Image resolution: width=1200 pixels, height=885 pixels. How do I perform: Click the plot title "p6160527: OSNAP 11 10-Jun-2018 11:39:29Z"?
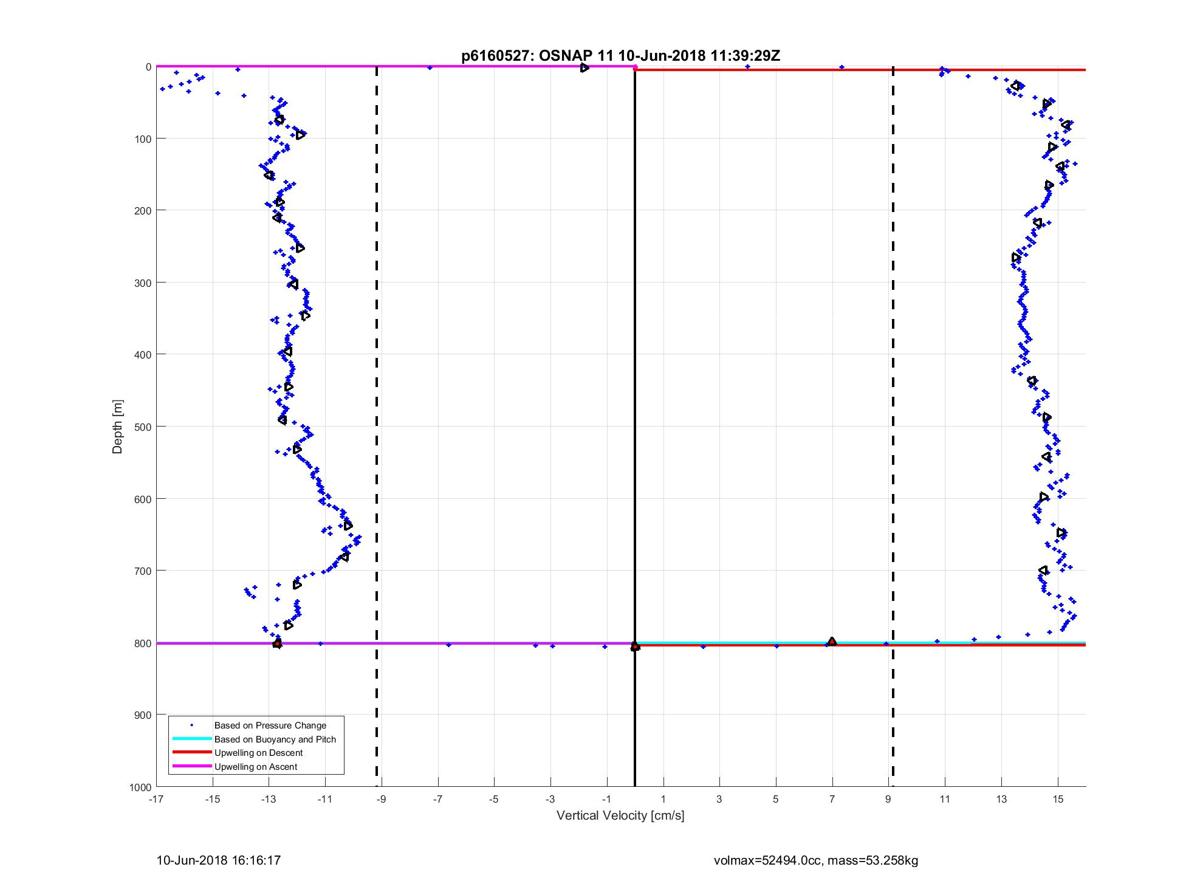[620, 56]
